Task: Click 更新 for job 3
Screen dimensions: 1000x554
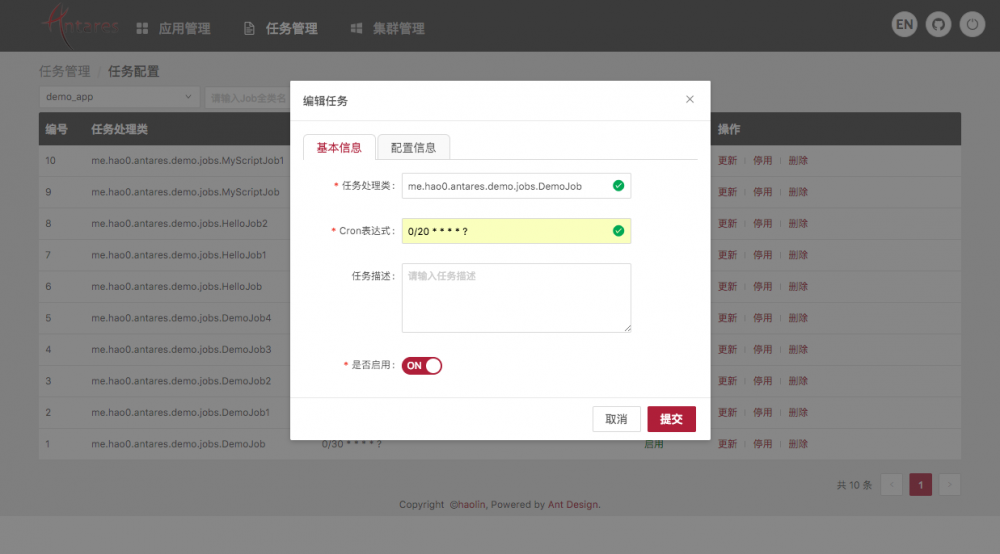Action: [727, 381]
